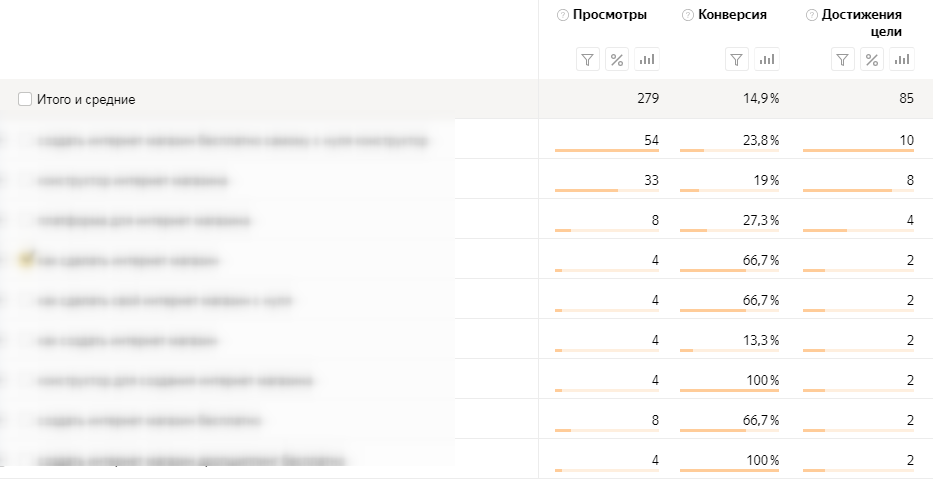Show bar chart for Конверсия column
Image resolution: width=933 pixels, height=479 pixels.
[x=766, y=60]
